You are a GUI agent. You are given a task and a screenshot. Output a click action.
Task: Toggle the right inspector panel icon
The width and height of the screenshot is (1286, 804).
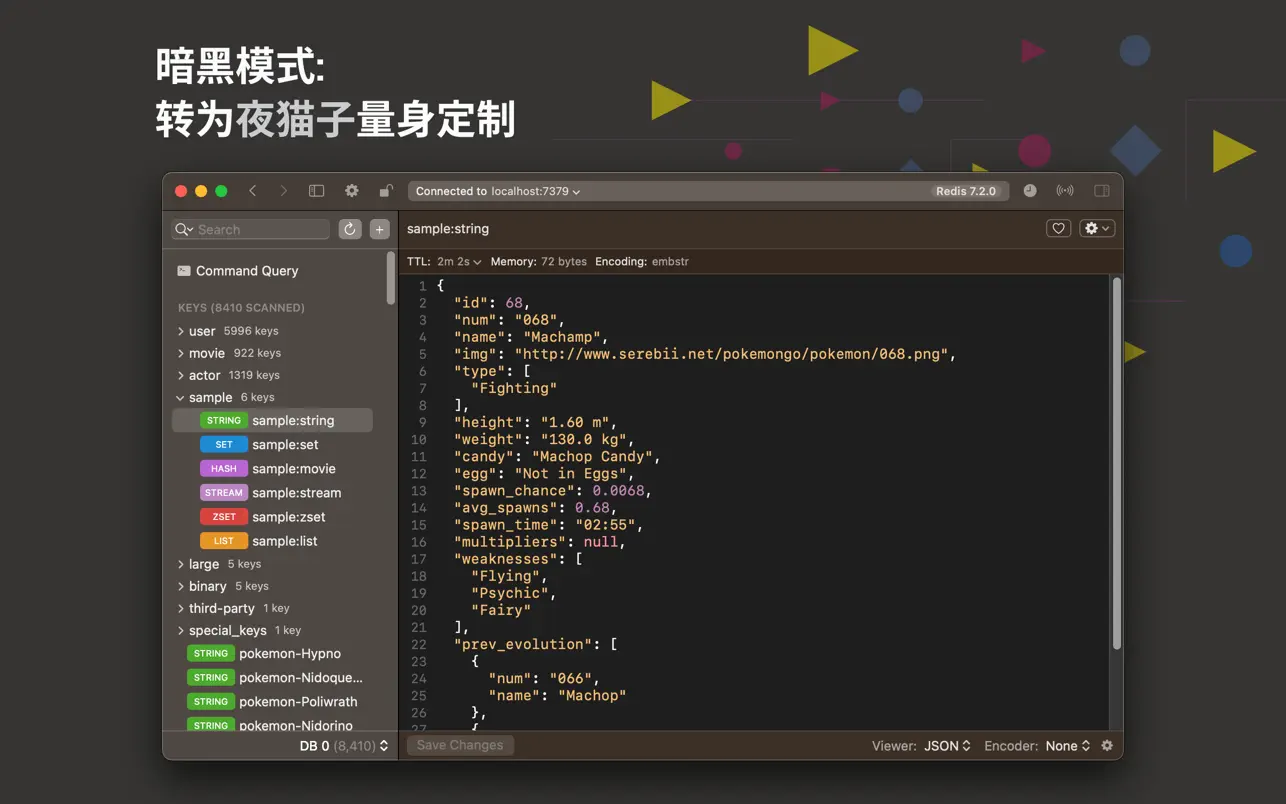pos(1102,191)
